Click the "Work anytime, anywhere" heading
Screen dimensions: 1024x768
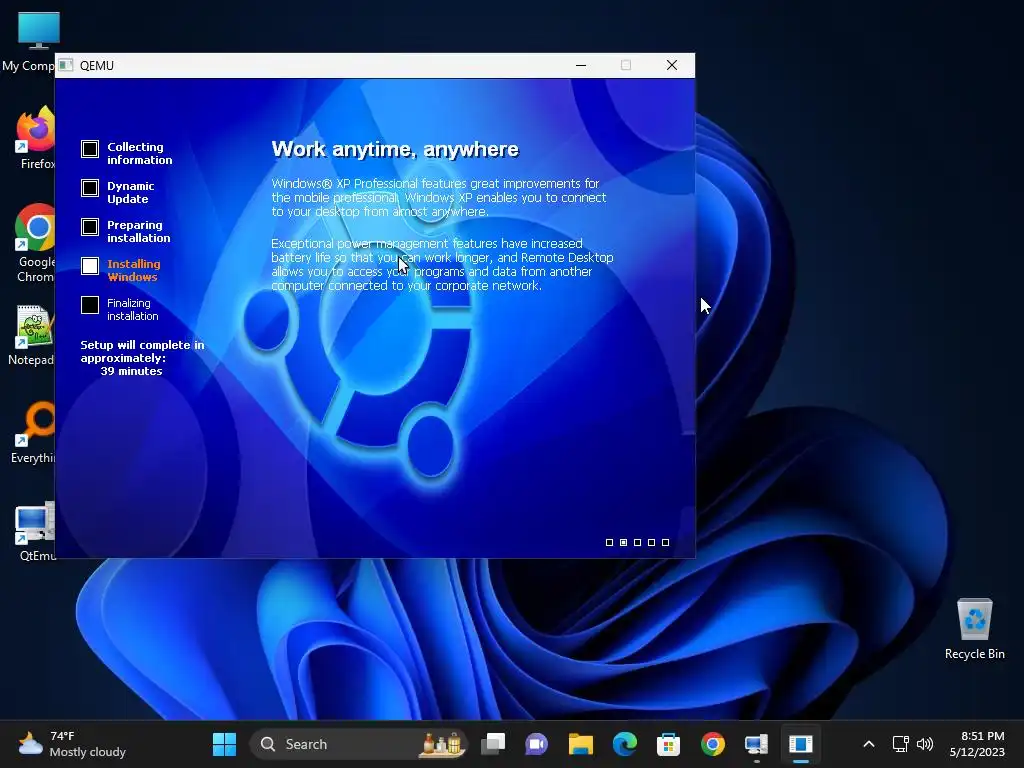tap(395, 150)
